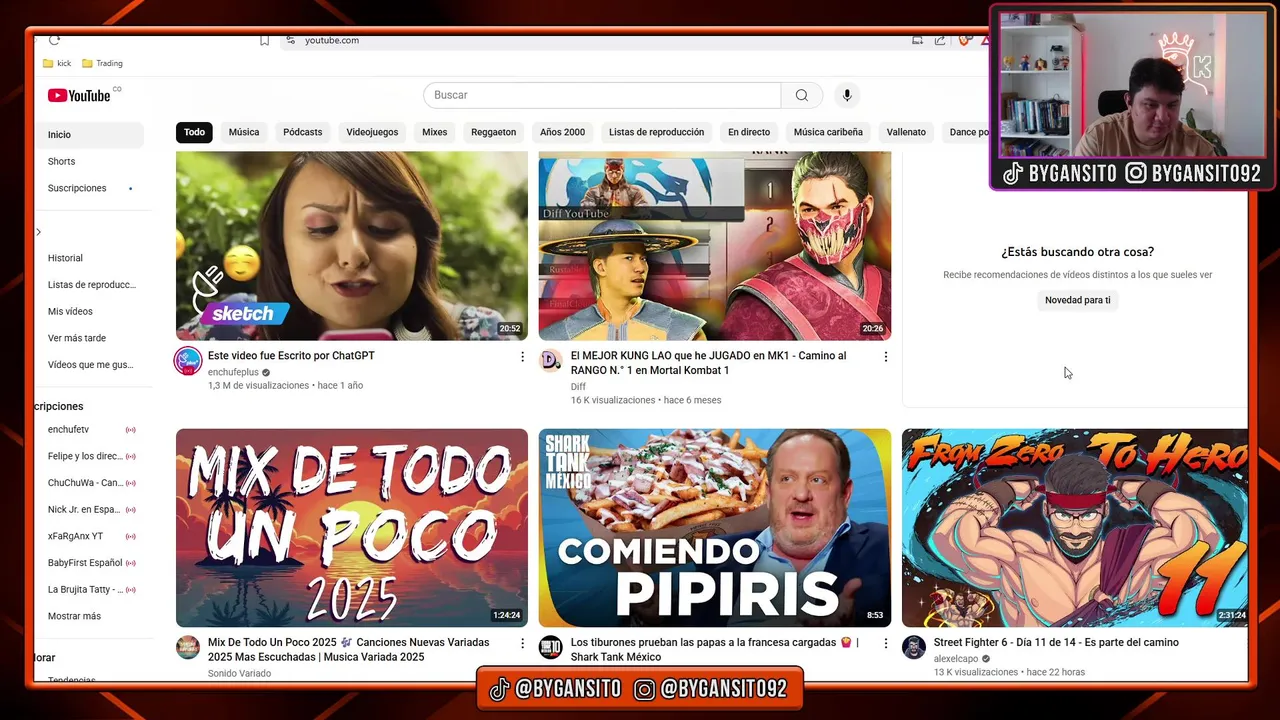This screenshot has height=720, width=1280.
Task: Play Mix De Todo Un Poco thumbnail
Action: pyautogui.click(x=352, y=528)
